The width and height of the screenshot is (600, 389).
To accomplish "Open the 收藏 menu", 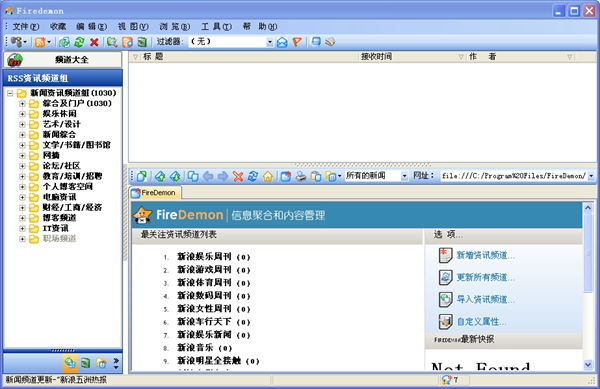I will point(58,26).
